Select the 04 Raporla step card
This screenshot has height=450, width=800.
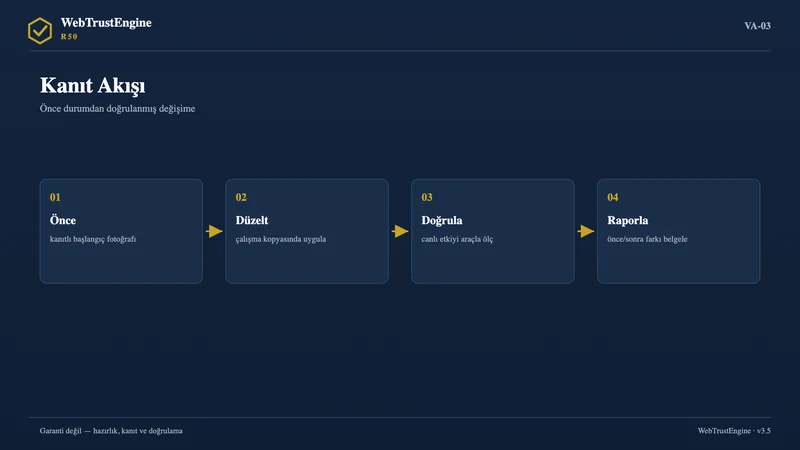679,231
